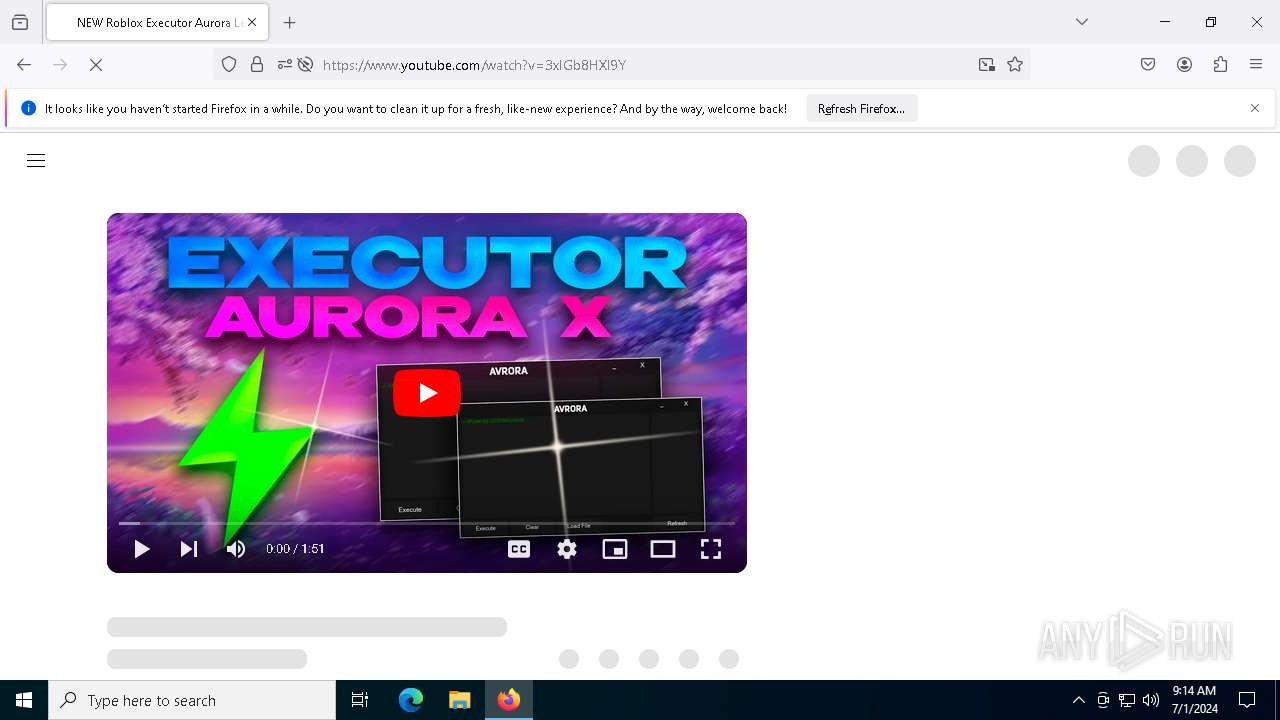Skip to the next video

click(189, 549)
